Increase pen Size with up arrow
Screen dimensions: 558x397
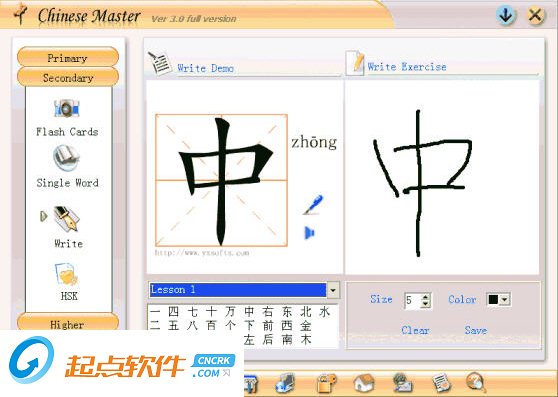pyautogui.click(x=425, y=297)
